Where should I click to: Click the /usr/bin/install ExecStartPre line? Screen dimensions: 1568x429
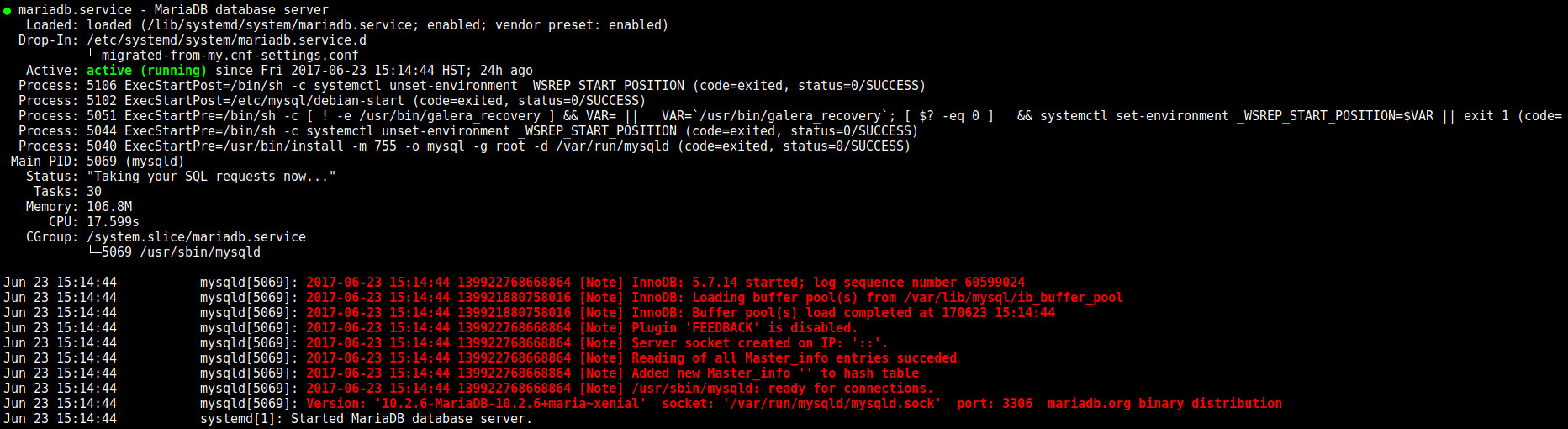point(464,146)
